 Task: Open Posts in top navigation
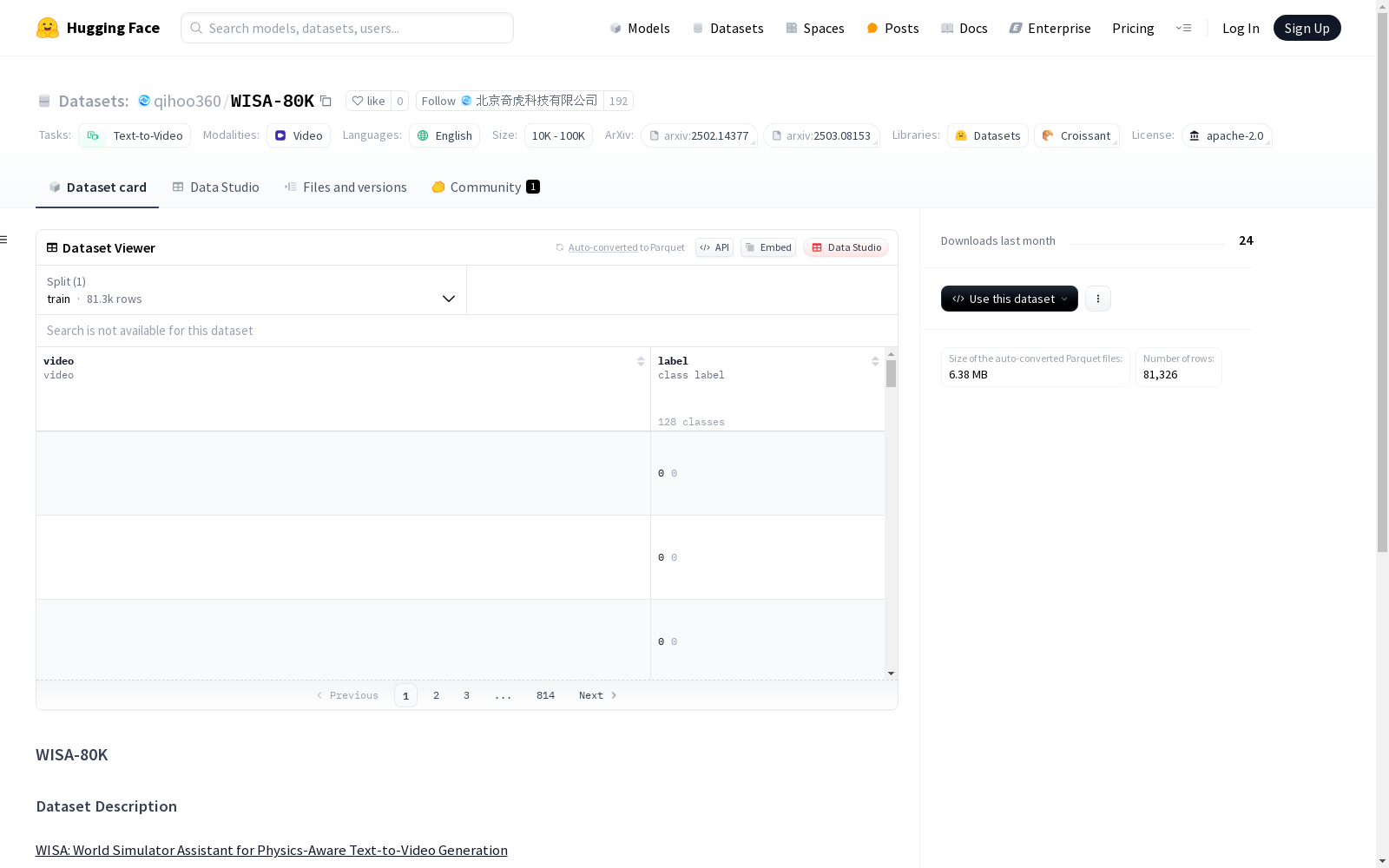[892, 28]
